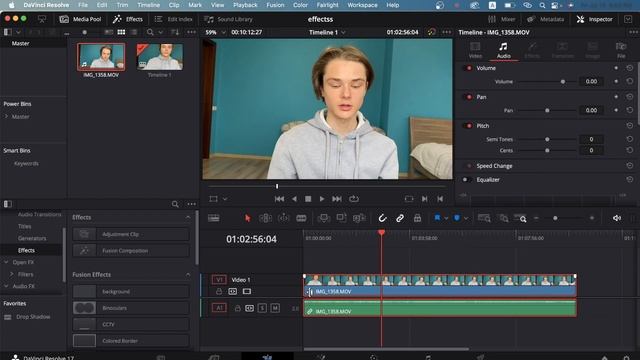Select the IMG_1358.MOV media thumbnail
640x360 pixels.
[x=101, y=57]
